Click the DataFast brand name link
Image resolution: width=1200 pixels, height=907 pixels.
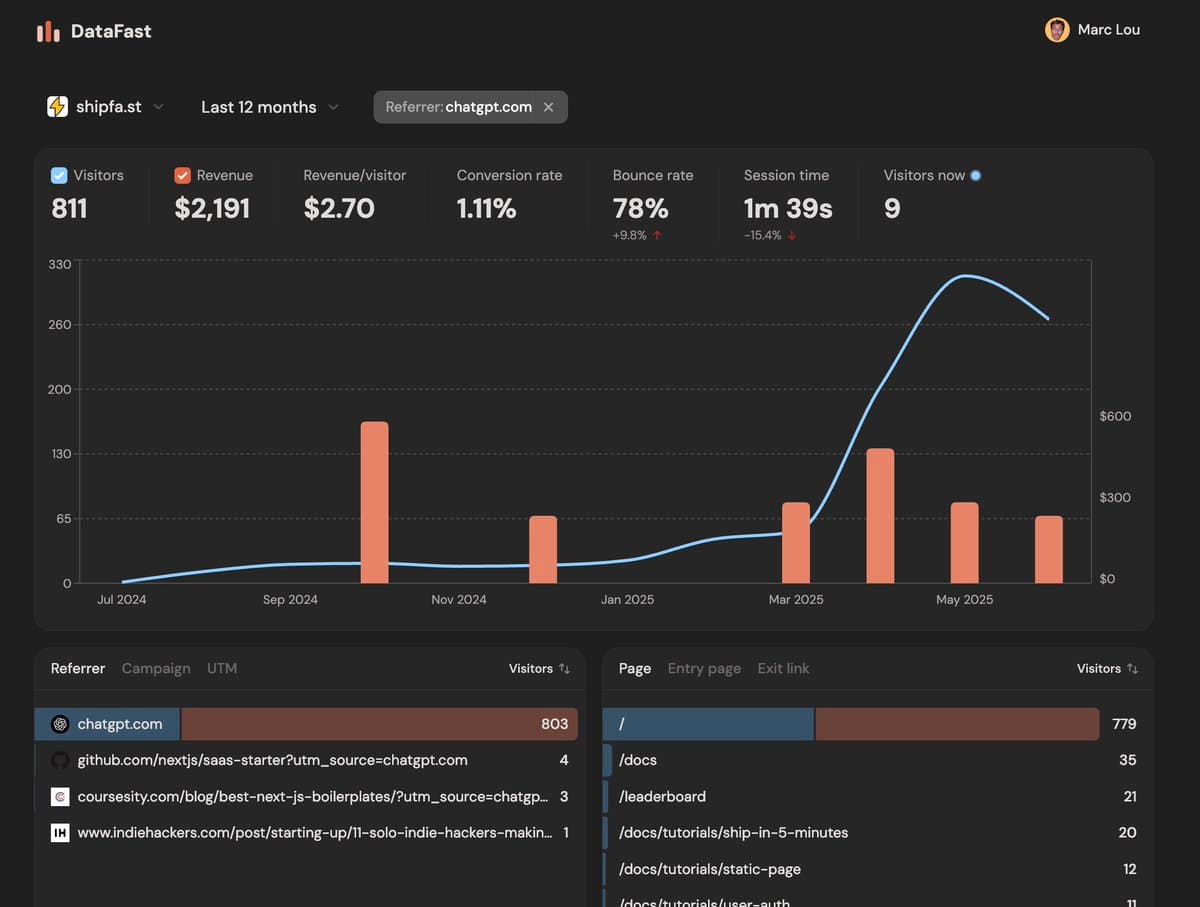[111, 31]
